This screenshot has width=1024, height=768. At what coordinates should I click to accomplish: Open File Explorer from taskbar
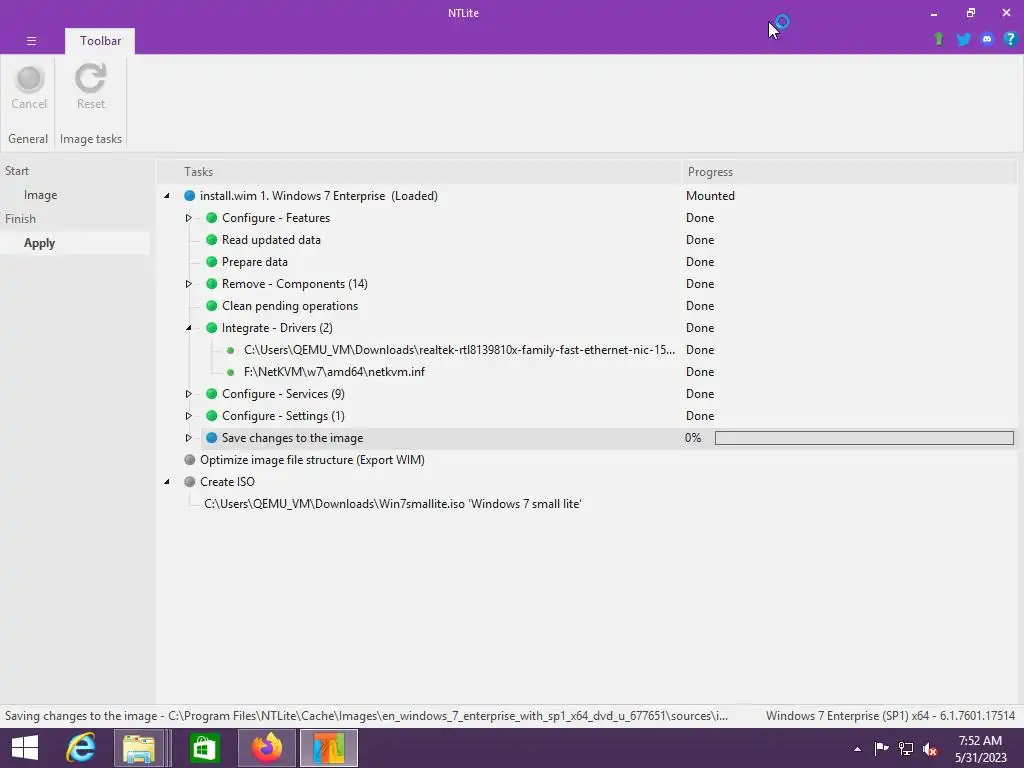pyautogui.click(x=138, y=748)
